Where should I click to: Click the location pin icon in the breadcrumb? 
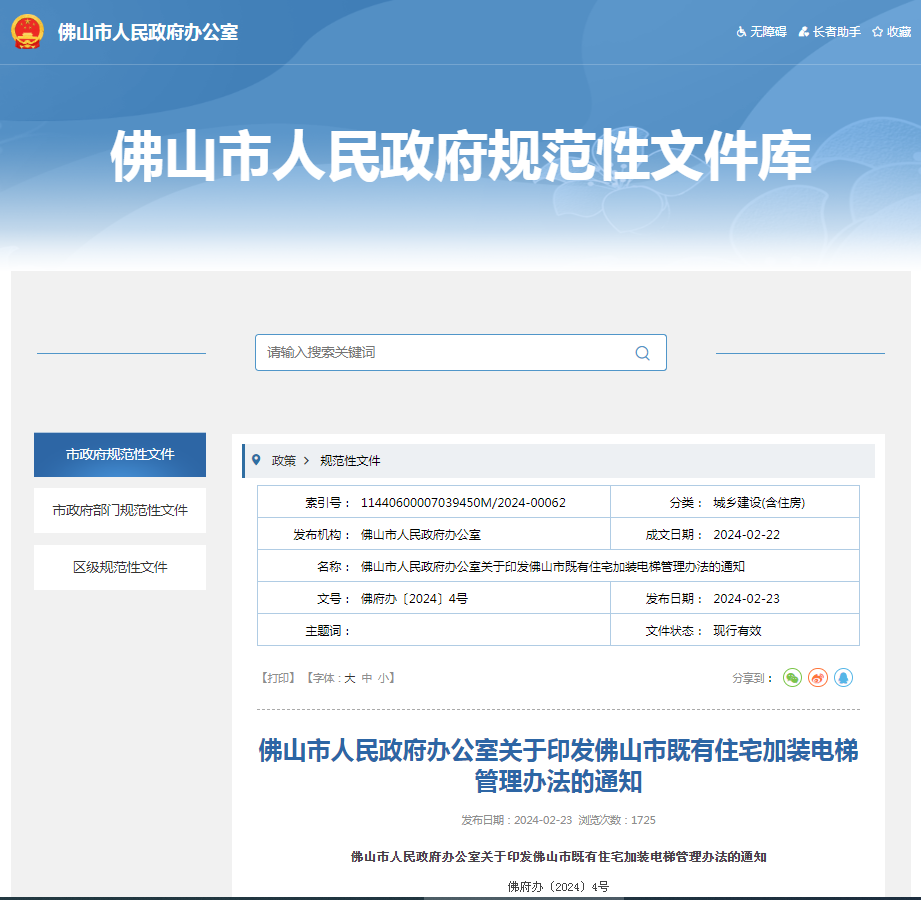point(256,460)
